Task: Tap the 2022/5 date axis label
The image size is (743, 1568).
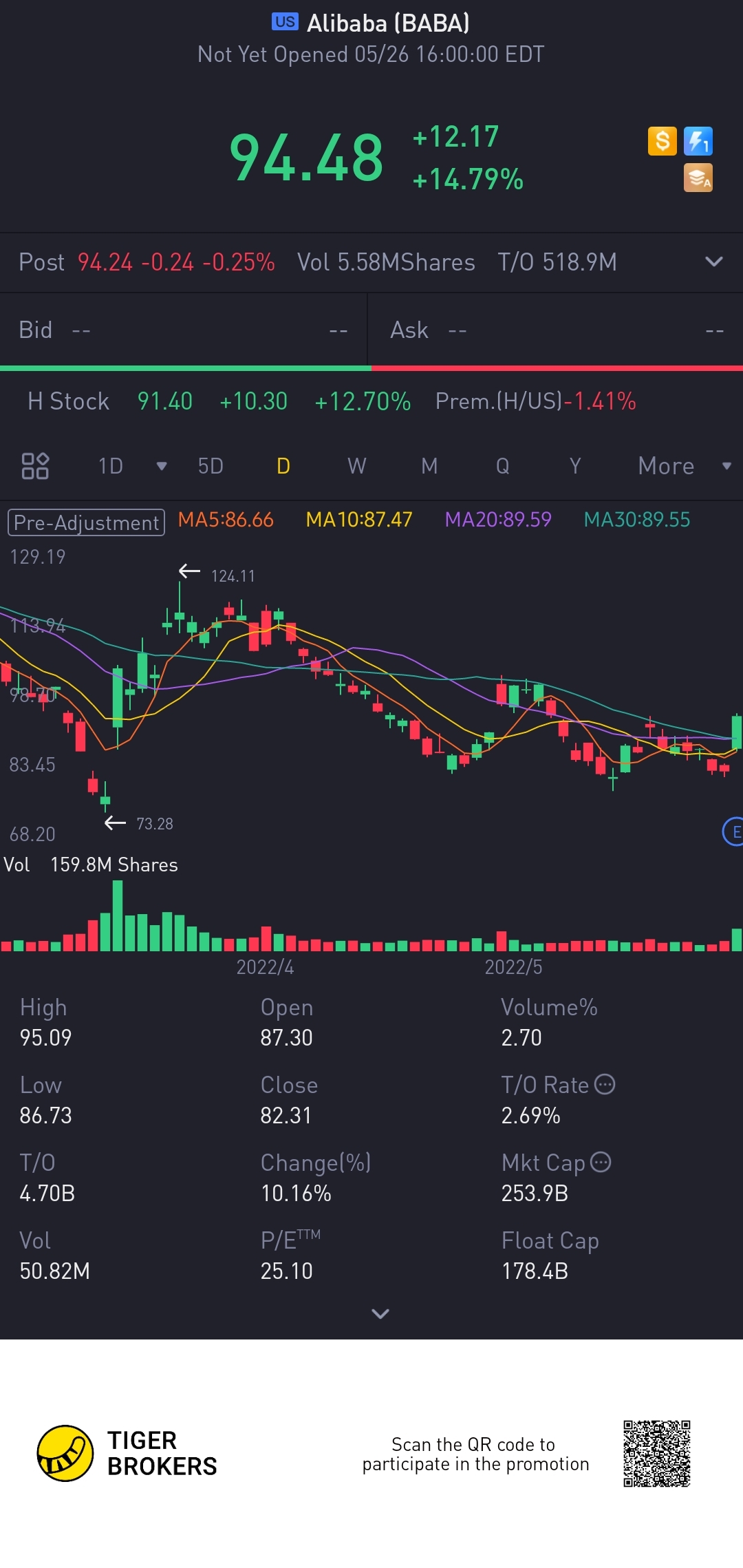Action: point(513,967)
